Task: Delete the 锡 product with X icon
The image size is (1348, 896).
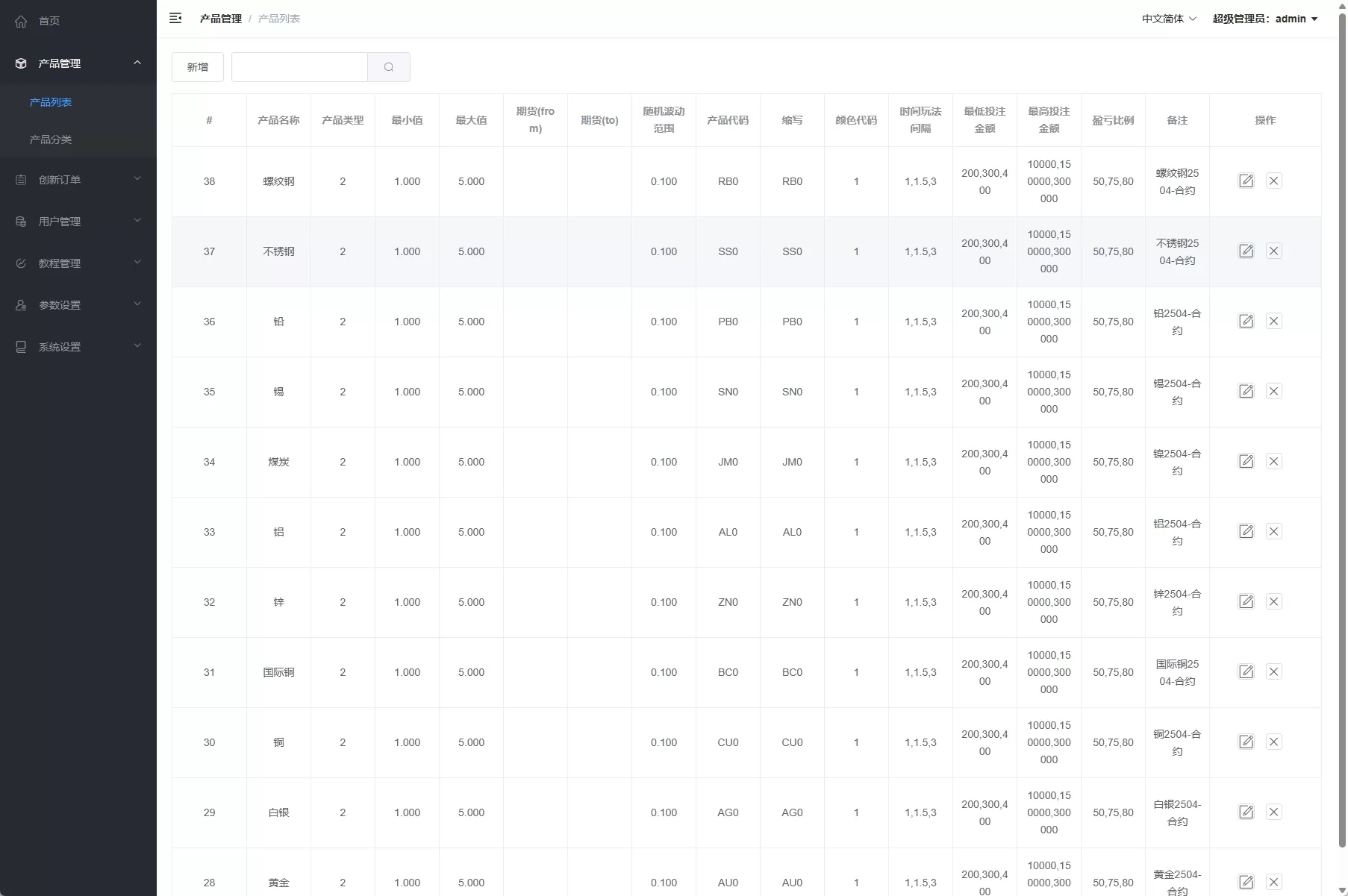Action: click(1273, 392)
